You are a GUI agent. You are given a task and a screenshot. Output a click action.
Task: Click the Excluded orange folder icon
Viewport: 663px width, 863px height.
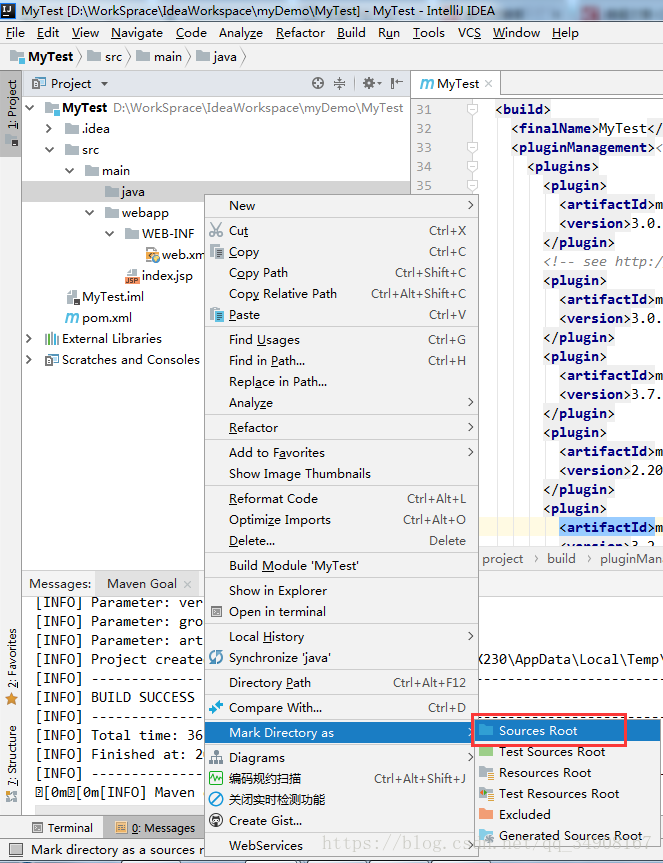coord(486,814)
